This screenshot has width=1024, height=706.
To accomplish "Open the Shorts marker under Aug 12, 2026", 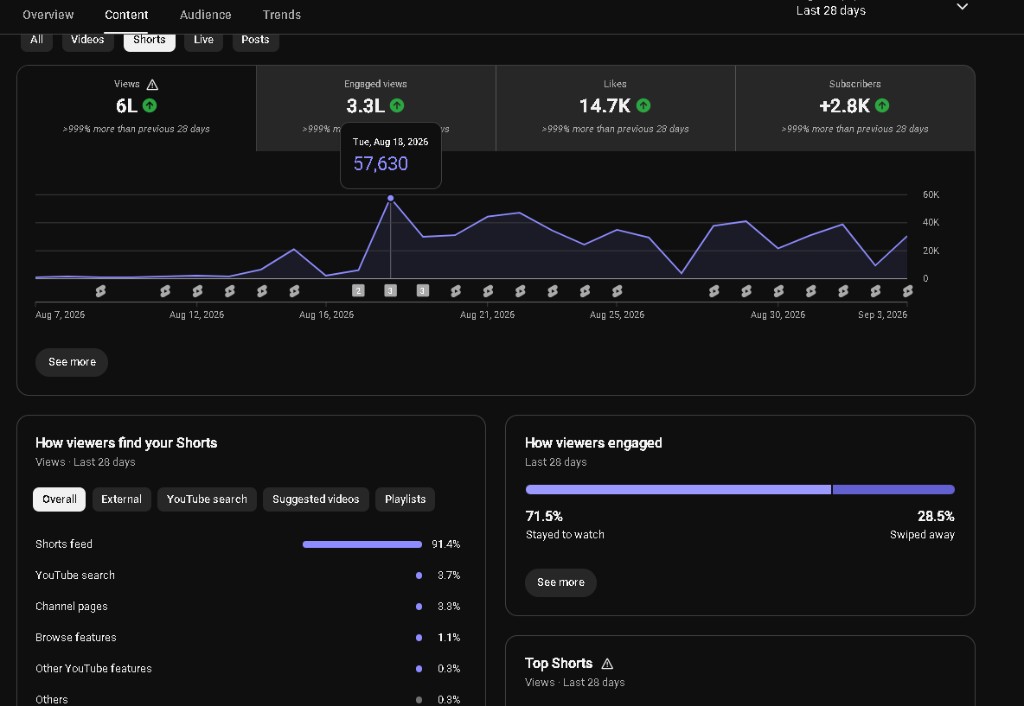I will click(x=197, y=291).
